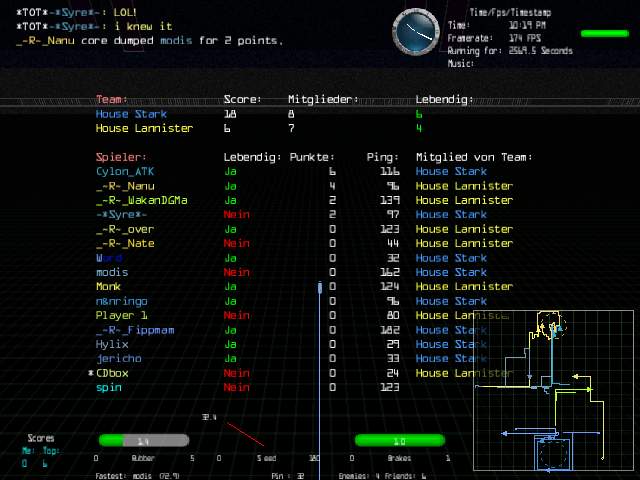Image resolution: width=640 pixels, height=480 pixels.
Task: Click the Scores panel in bottom left
Action: (40, 451)
